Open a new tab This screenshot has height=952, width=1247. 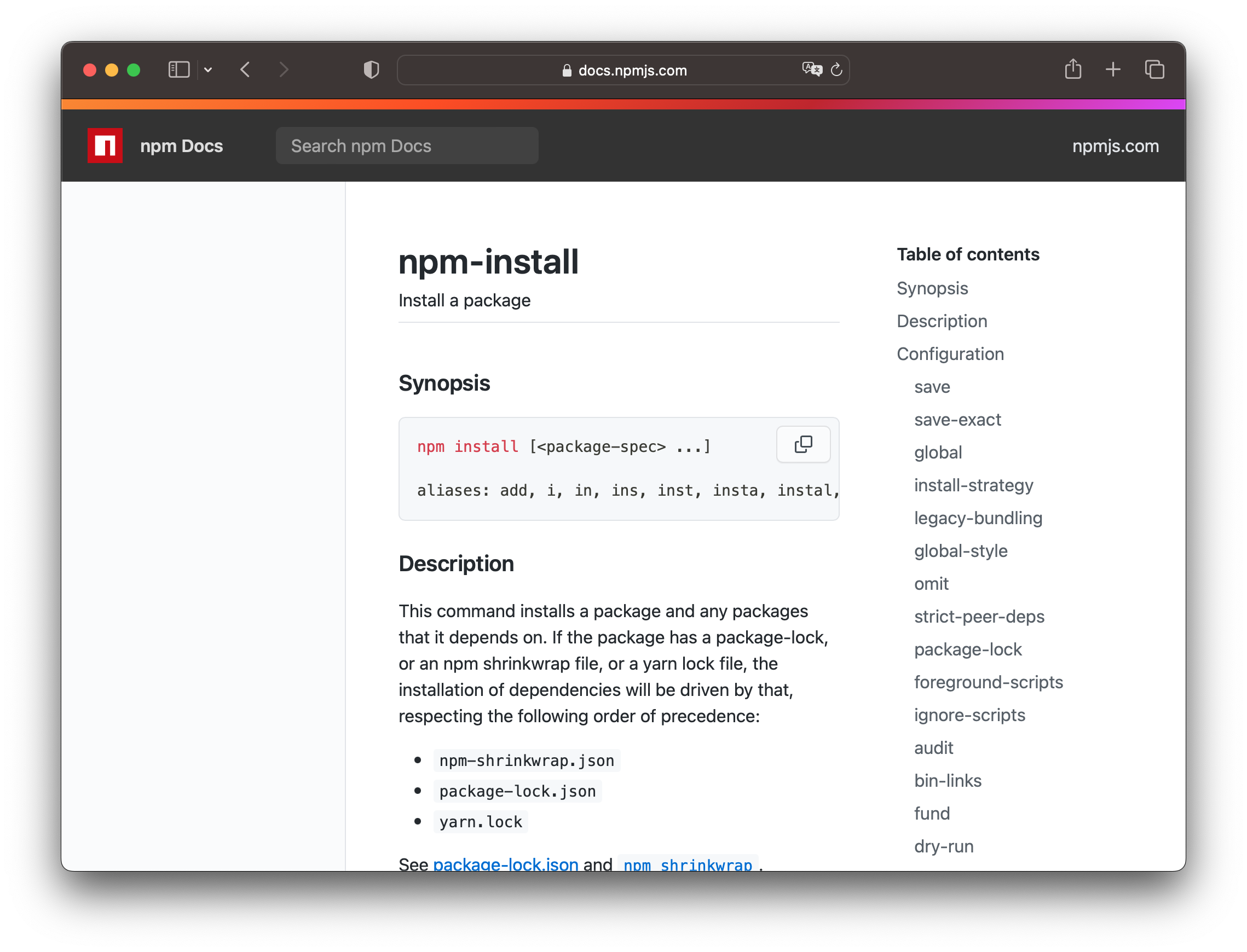tap(1113, 69)
